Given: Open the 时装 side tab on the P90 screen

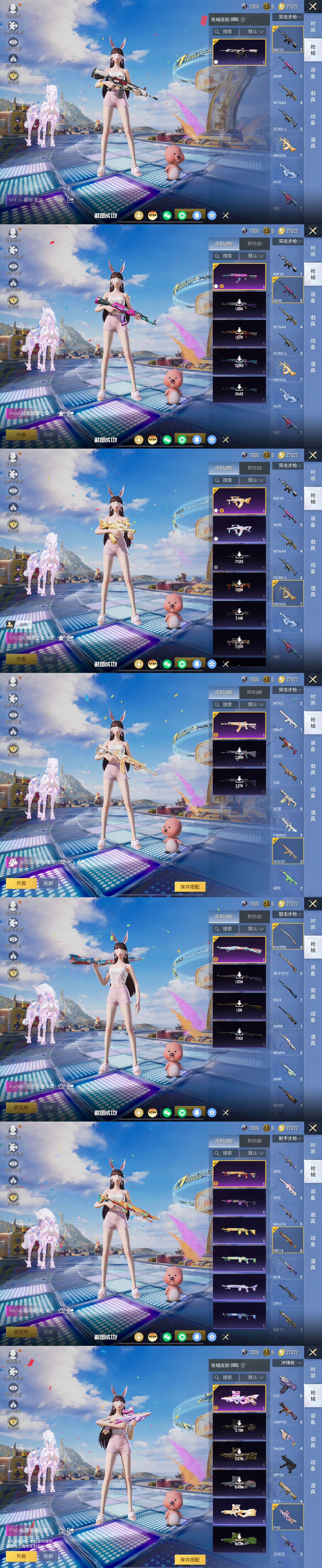Looking at the screenshot, I should pyautogui.click(x=313, y=1373).
